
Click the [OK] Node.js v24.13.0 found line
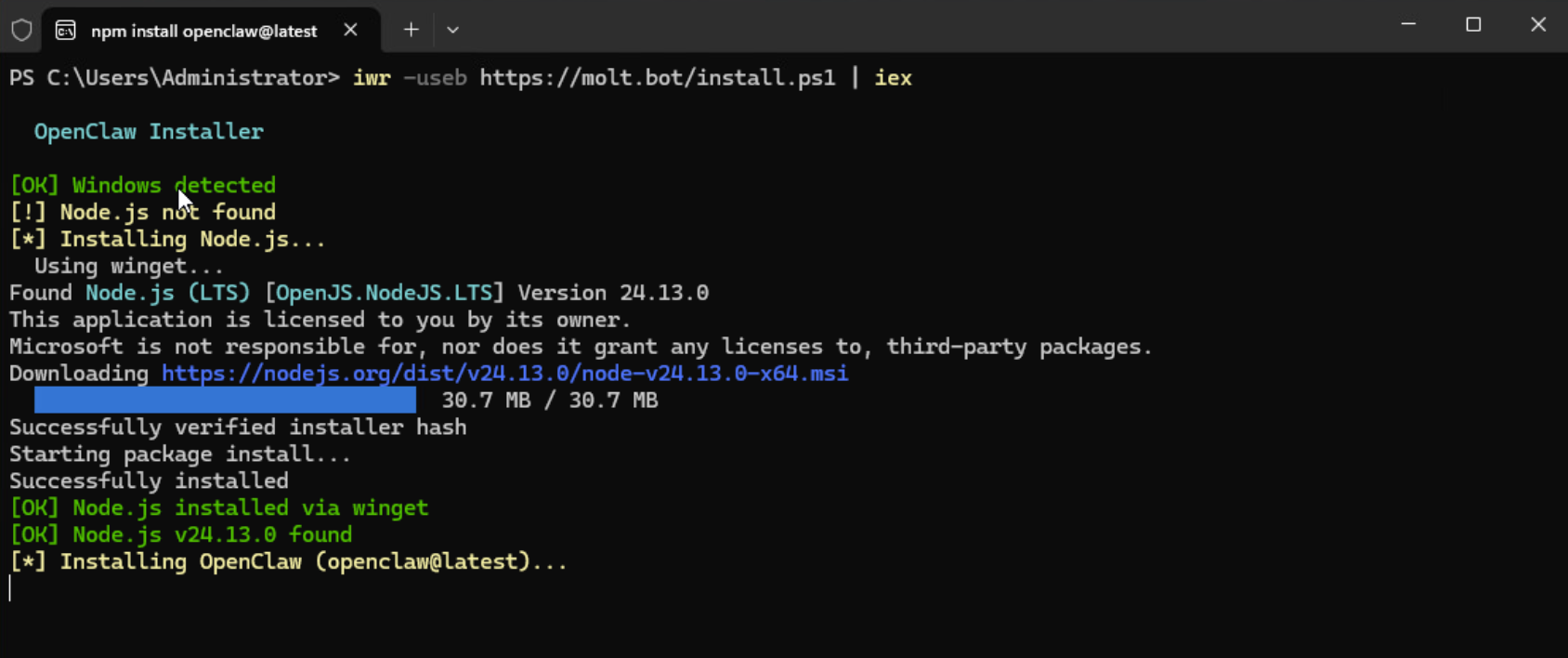pos(181,535)
